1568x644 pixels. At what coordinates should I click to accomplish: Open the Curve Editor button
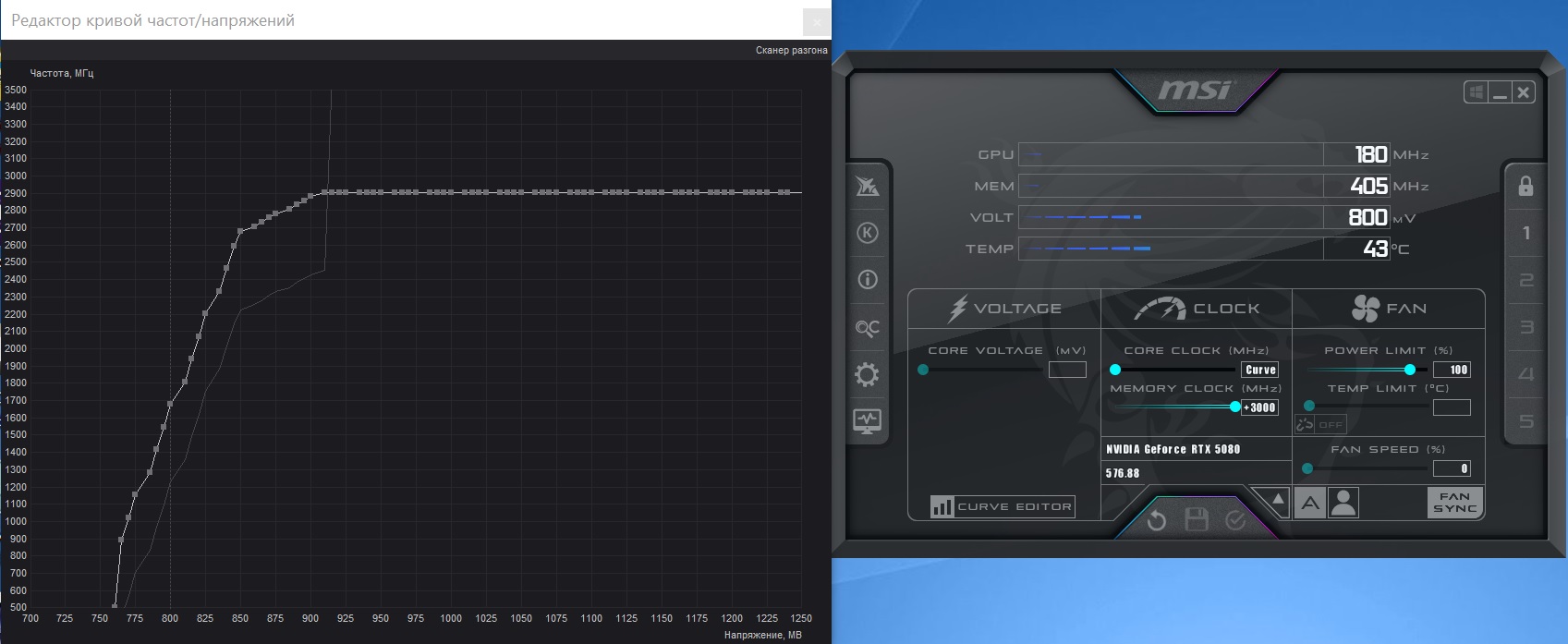click(x=1003, y=506)
